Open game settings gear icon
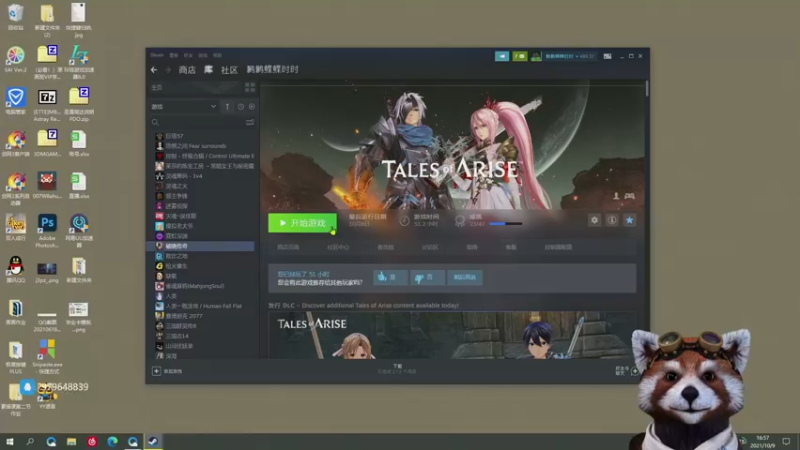800x450 pixels. tap(594, 220)
